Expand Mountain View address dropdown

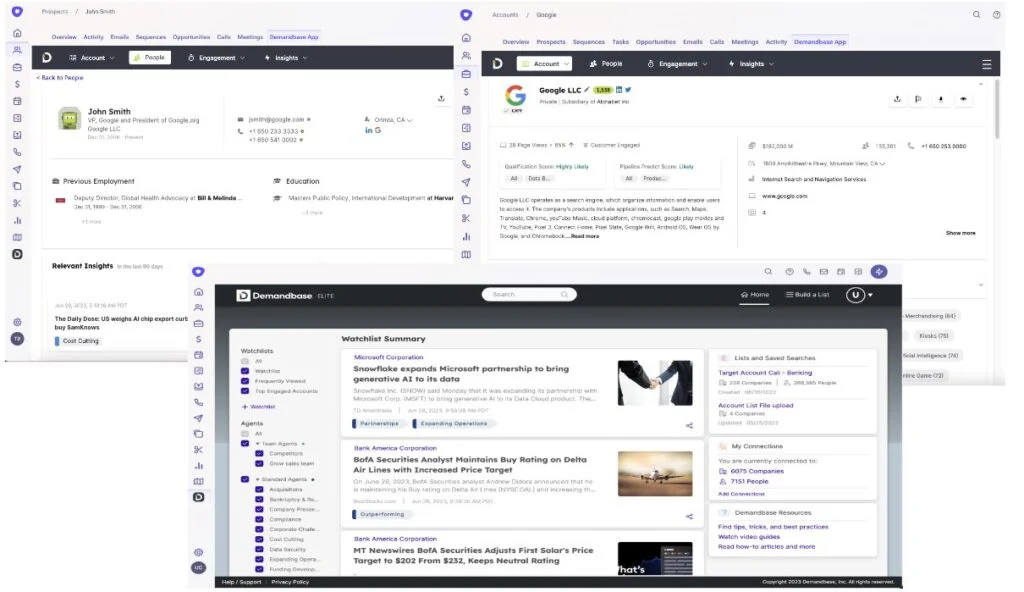pyautogui.click(x=882, y=163)
